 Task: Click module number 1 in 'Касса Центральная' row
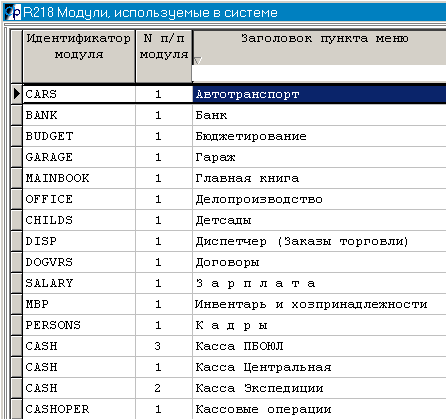point(164,367)
